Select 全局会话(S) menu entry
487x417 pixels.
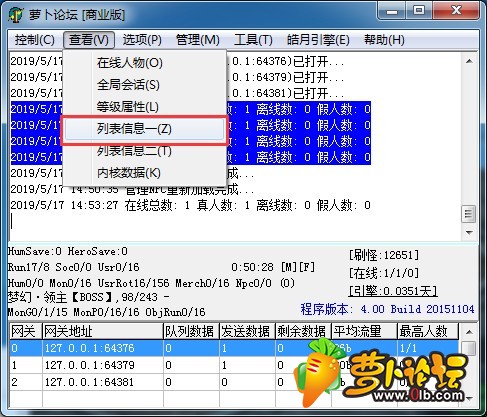coord(144,85)
